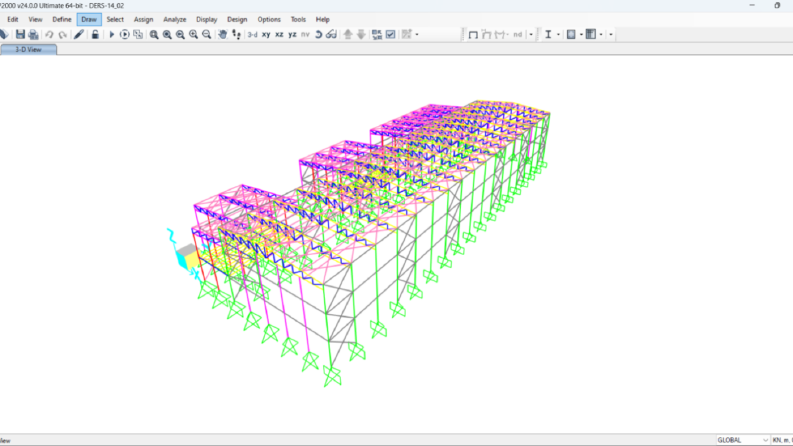Expand the dropdown beside the assign icon
This screenshot has width=793, height=446.
417,34
